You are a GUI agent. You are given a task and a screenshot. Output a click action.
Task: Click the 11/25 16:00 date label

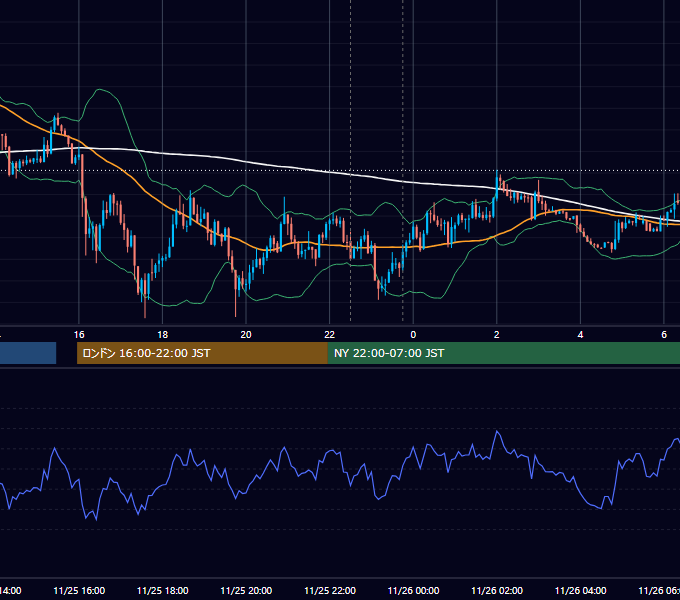[x=79, y=590]
